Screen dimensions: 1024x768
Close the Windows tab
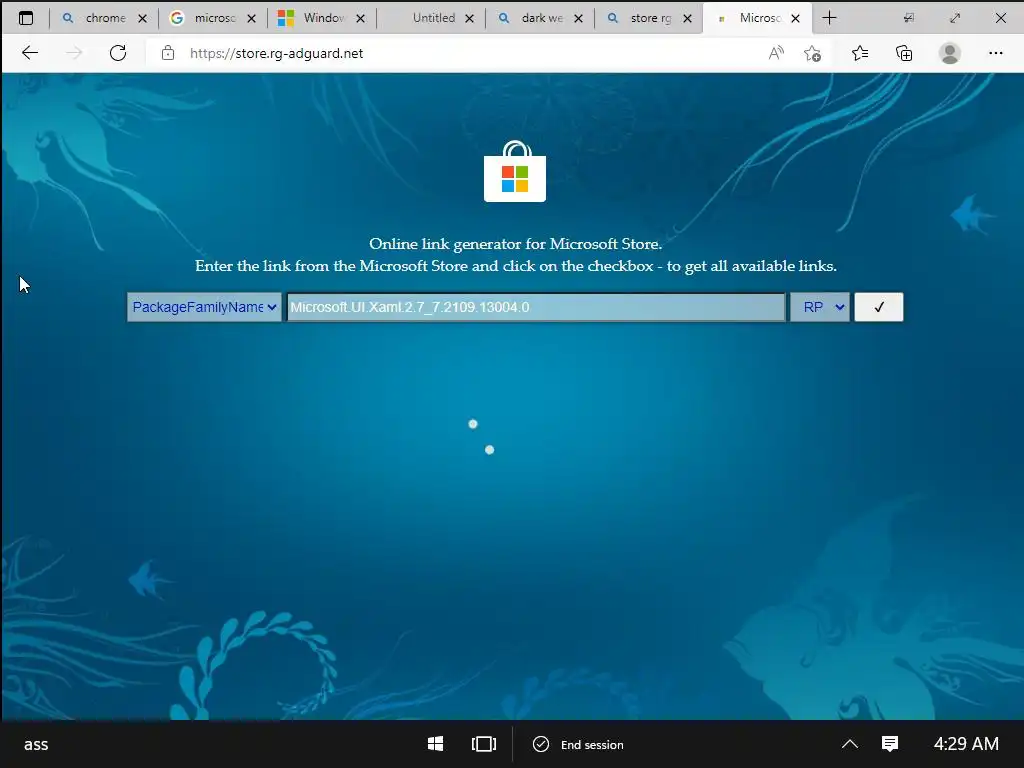[360, 19]
